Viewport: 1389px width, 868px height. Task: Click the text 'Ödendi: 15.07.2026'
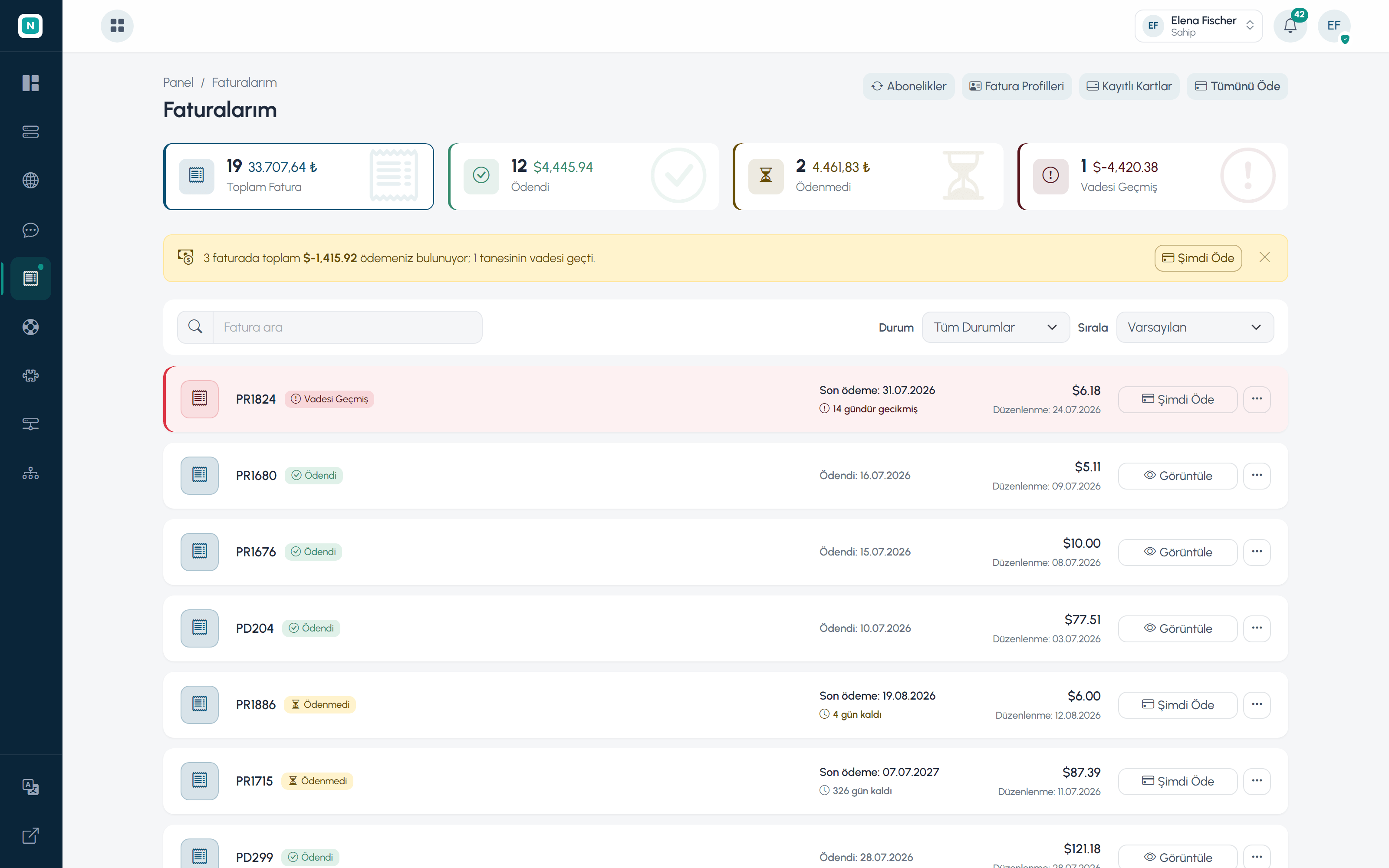[865, 552]
